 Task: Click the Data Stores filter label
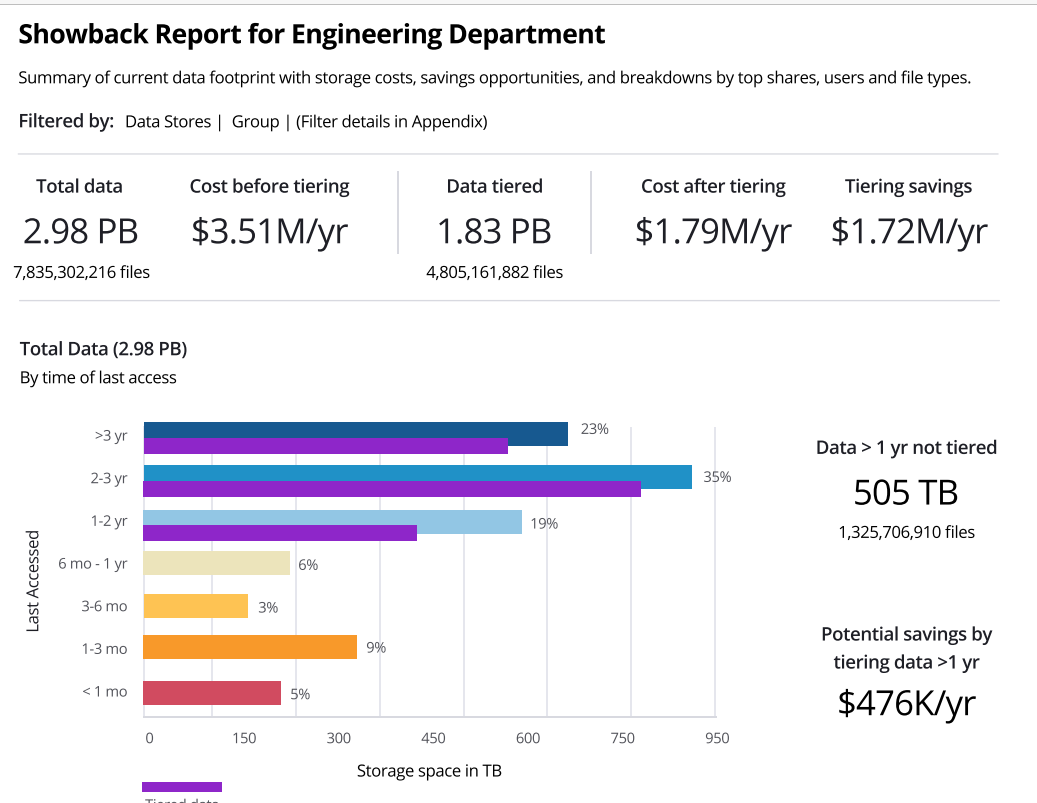tap(167, 122)
